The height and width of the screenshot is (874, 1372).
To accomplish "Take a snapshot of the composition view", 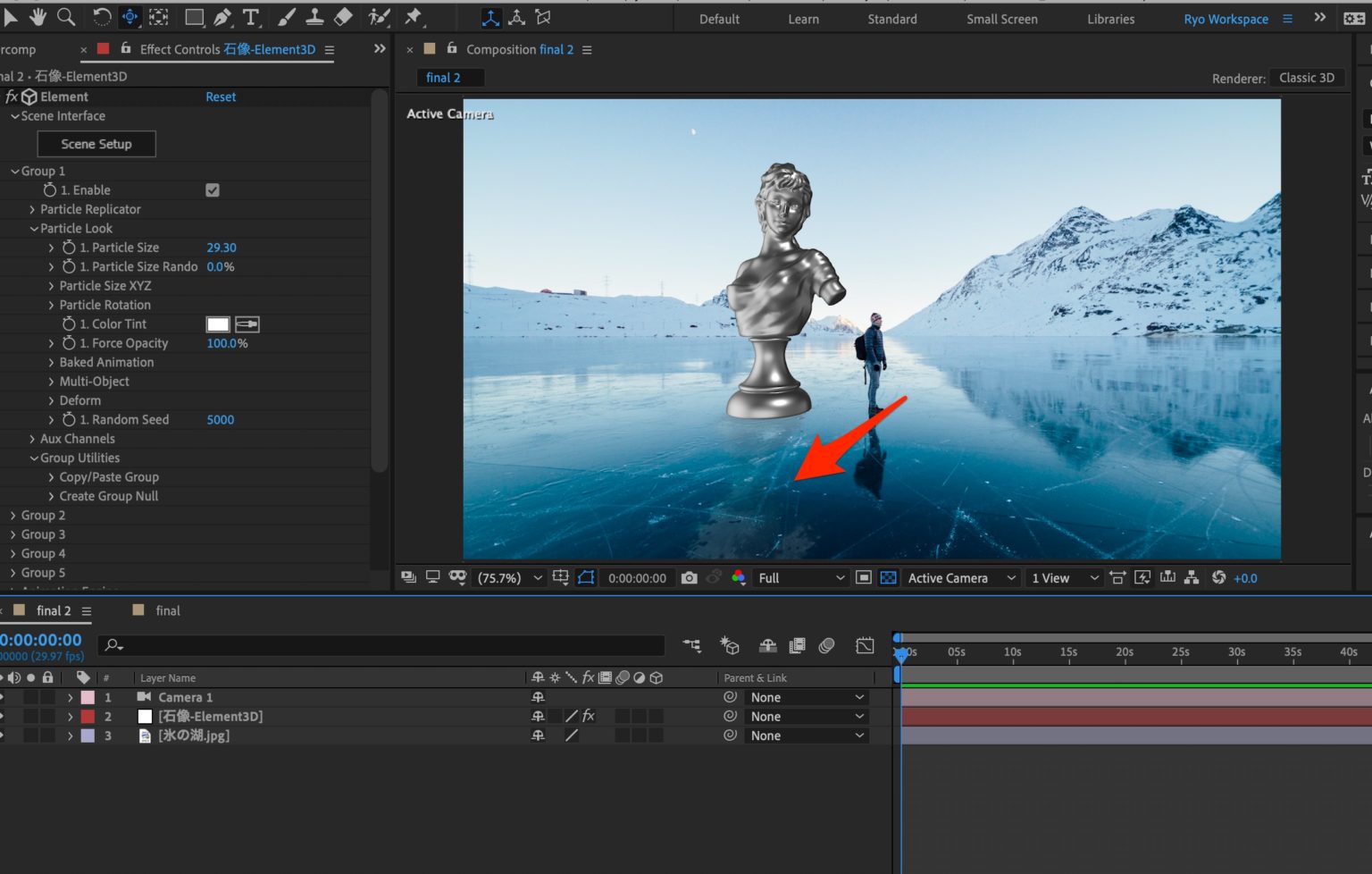I will [x=689, y=577].
